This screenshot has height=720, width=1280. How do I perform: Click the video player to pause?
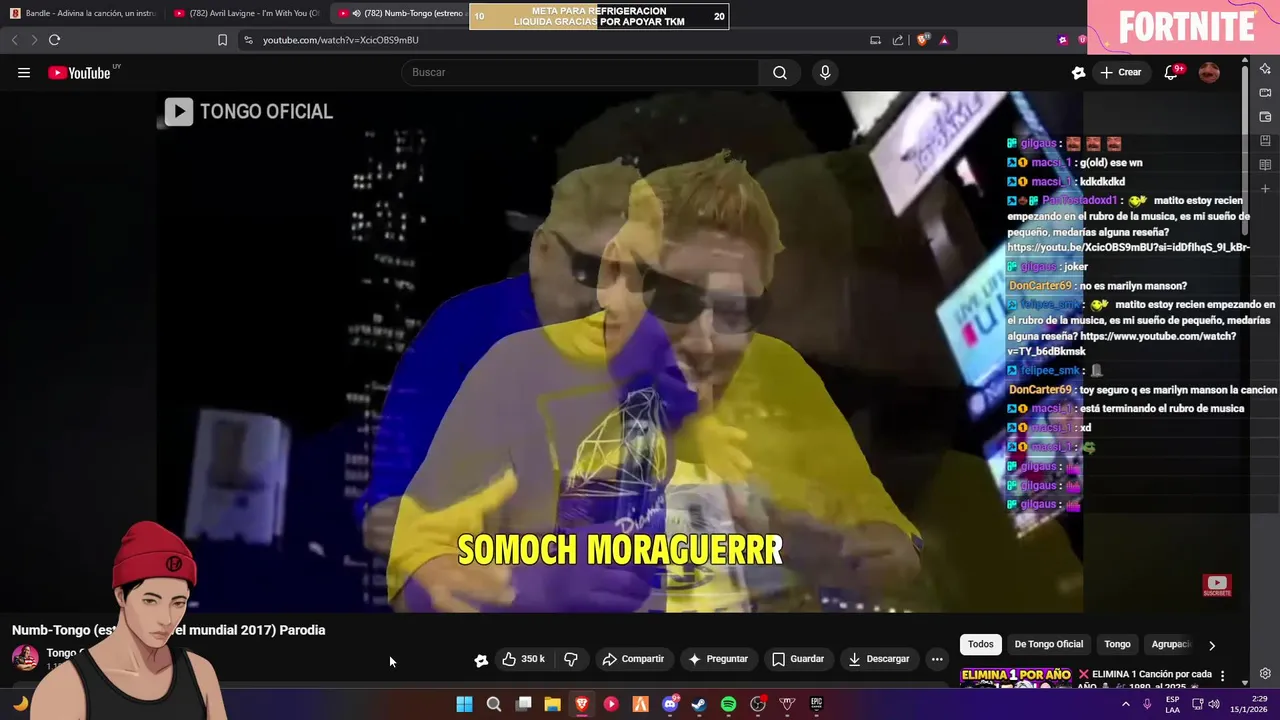click(x=620, y=350)
